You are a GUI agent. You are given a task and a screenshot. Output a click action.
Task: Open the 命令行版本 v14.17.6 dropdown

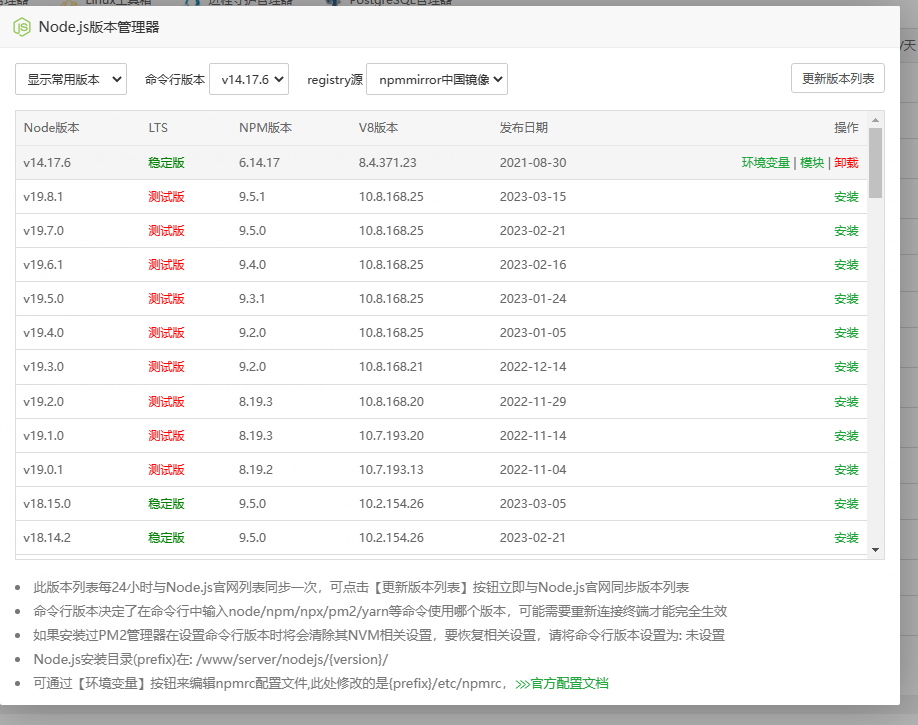point(249,79)
